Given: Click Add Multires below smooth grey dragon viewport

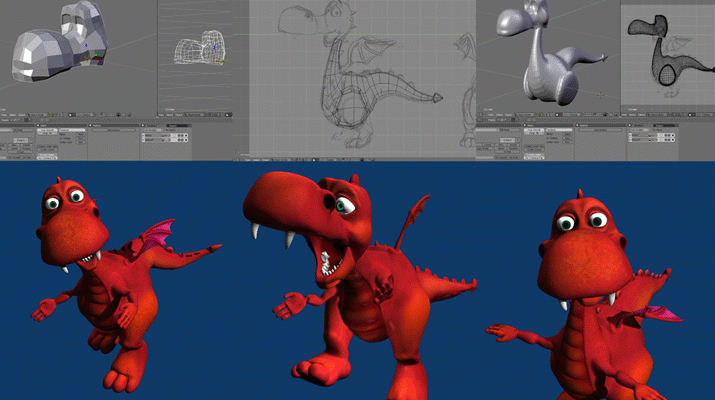Looking at the screenshot, I should pyautogui.click(x=599, y=130).
